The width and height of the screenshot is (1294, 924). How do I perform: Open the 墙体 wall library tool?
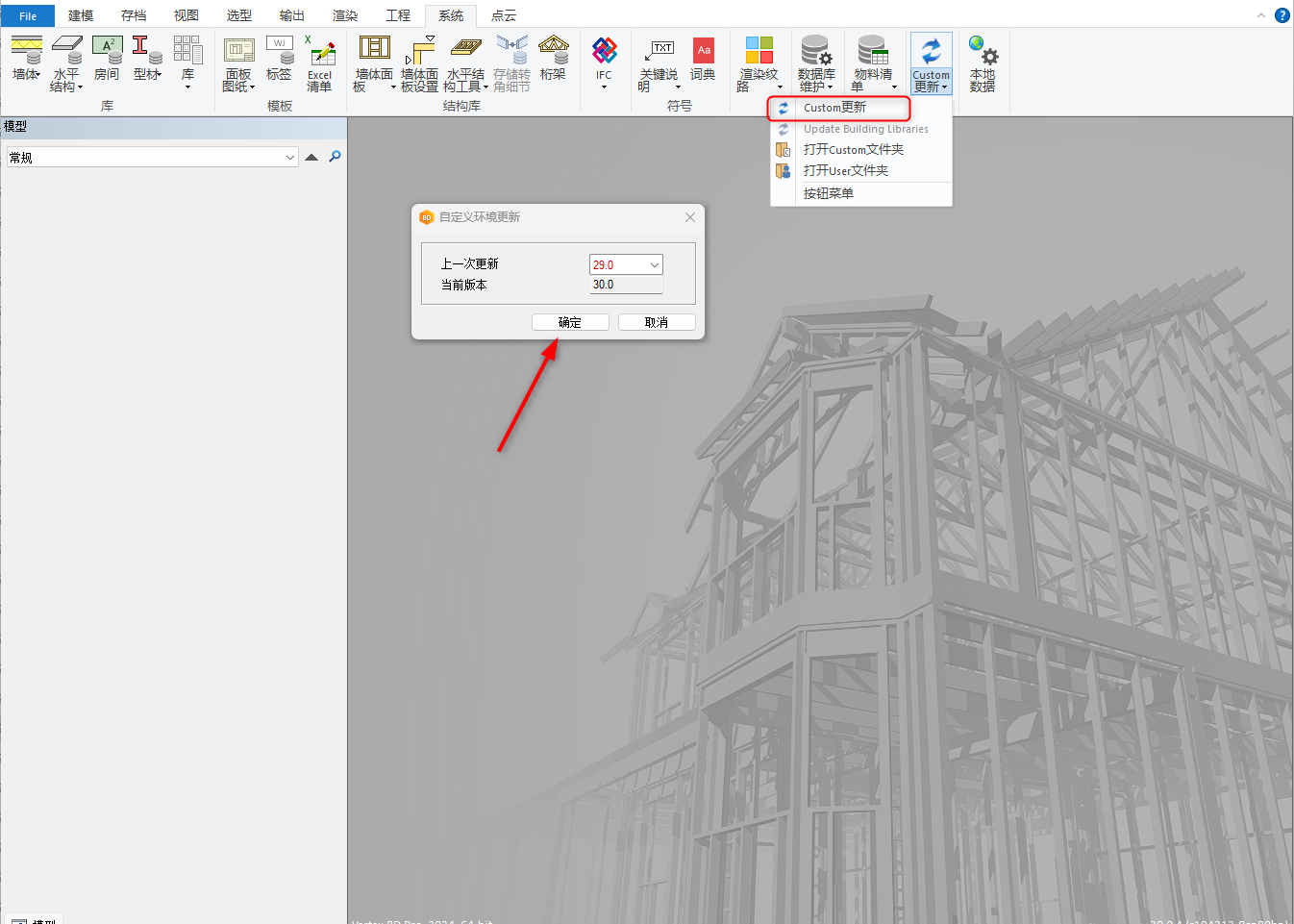[26, 60]
